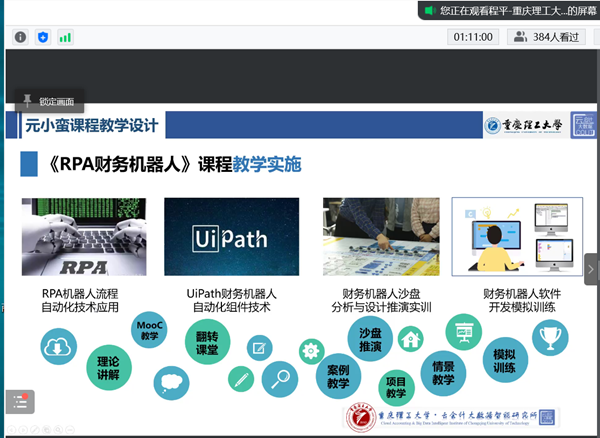Image resolution: width=600 pixels, height=438 pixels.
Task: Click the 您正在观看程平 screen-sharing banner
Action: [x=509, y=10]
